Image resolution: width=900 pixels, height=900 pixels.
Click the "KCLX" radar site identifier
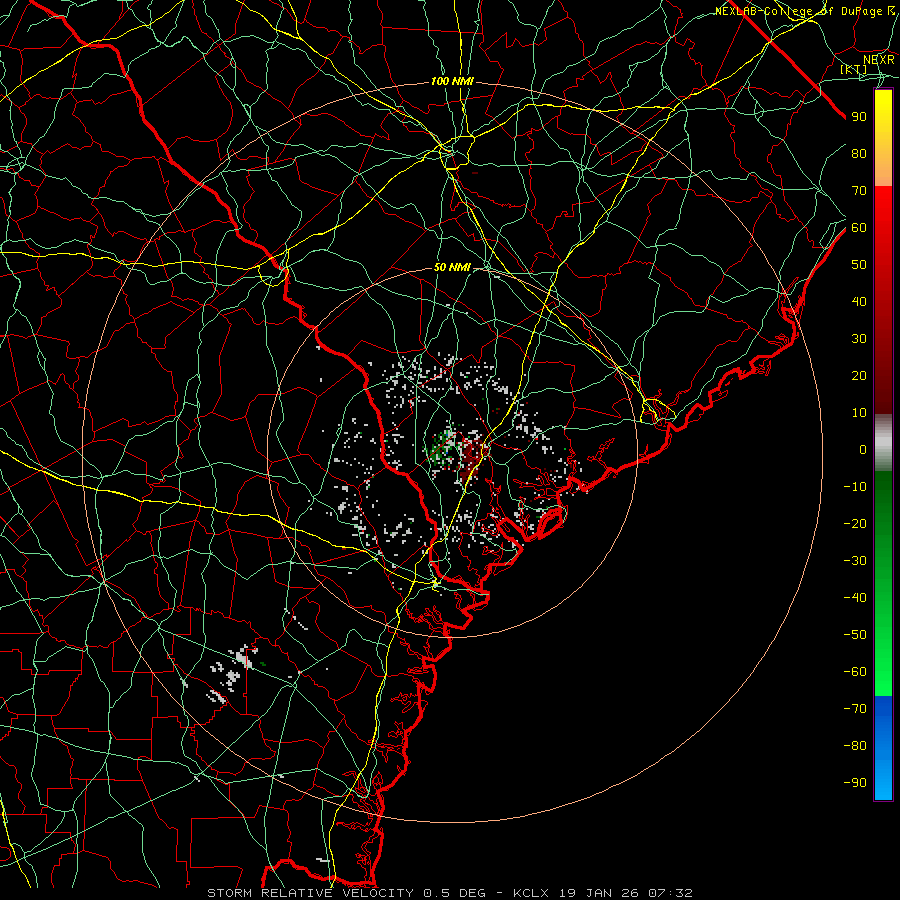coord(531,893)
